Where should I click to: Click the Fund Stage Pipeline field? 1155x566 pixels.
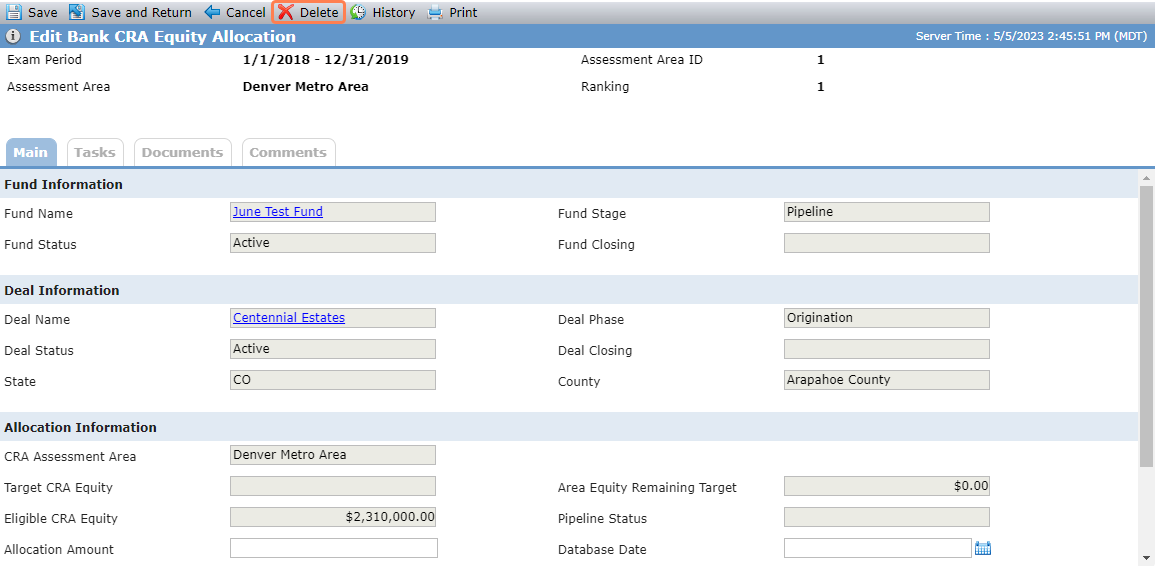click(x=887, y=212)
